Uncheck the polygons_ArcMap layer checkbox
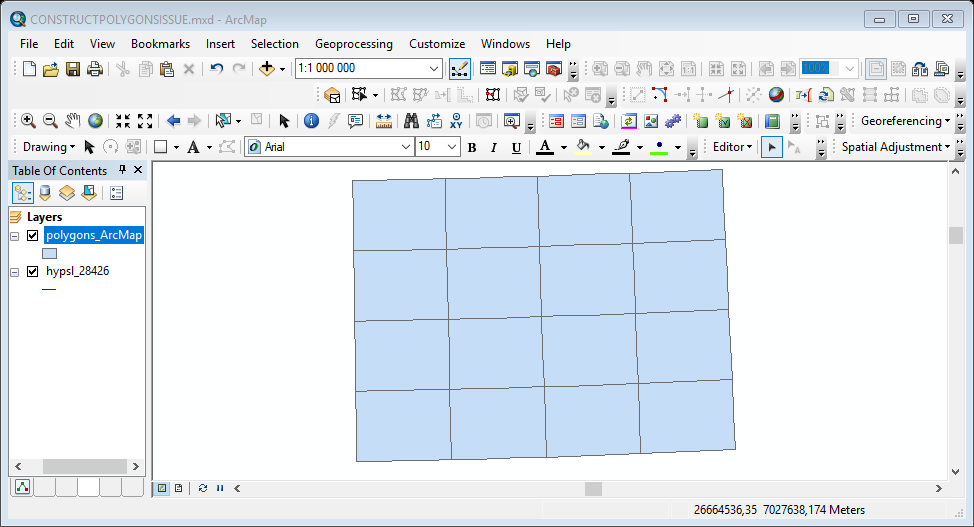The image size is (974, 527). click(x=32, y=236)
